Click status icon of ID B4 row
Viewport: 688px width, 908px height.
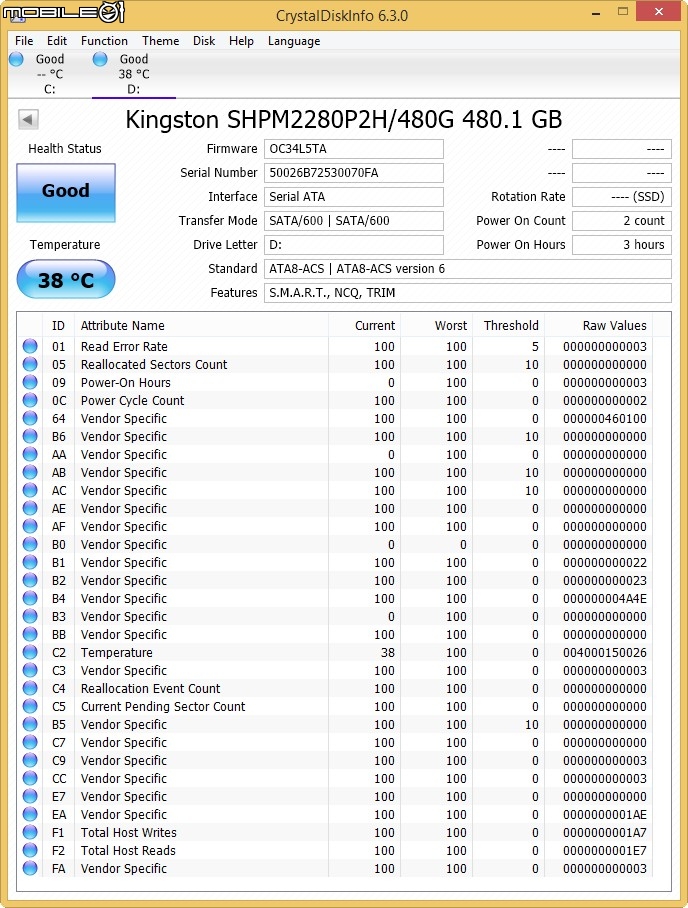30,598
